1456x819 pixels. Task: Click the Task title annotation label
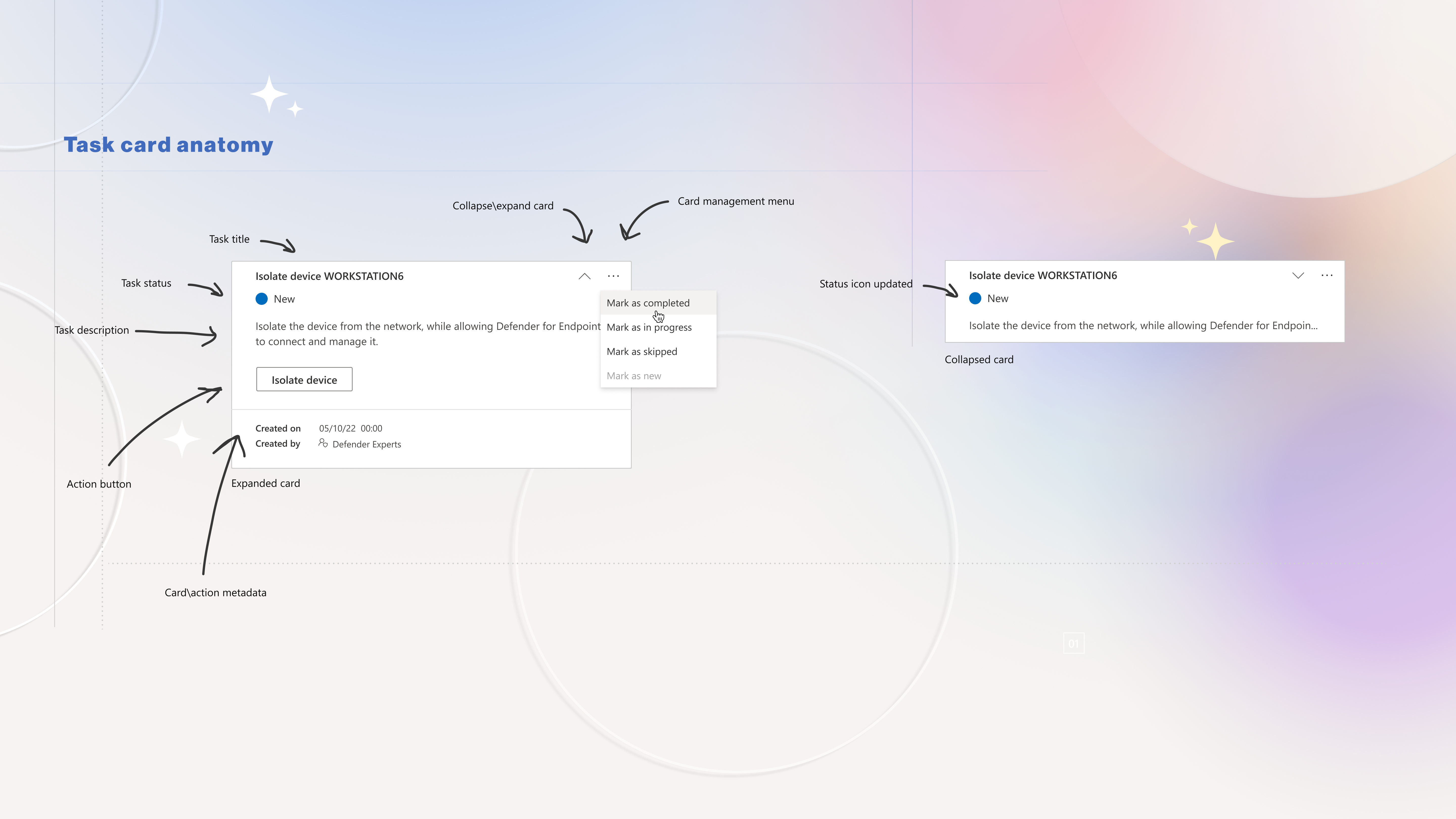tap(229, 239)
